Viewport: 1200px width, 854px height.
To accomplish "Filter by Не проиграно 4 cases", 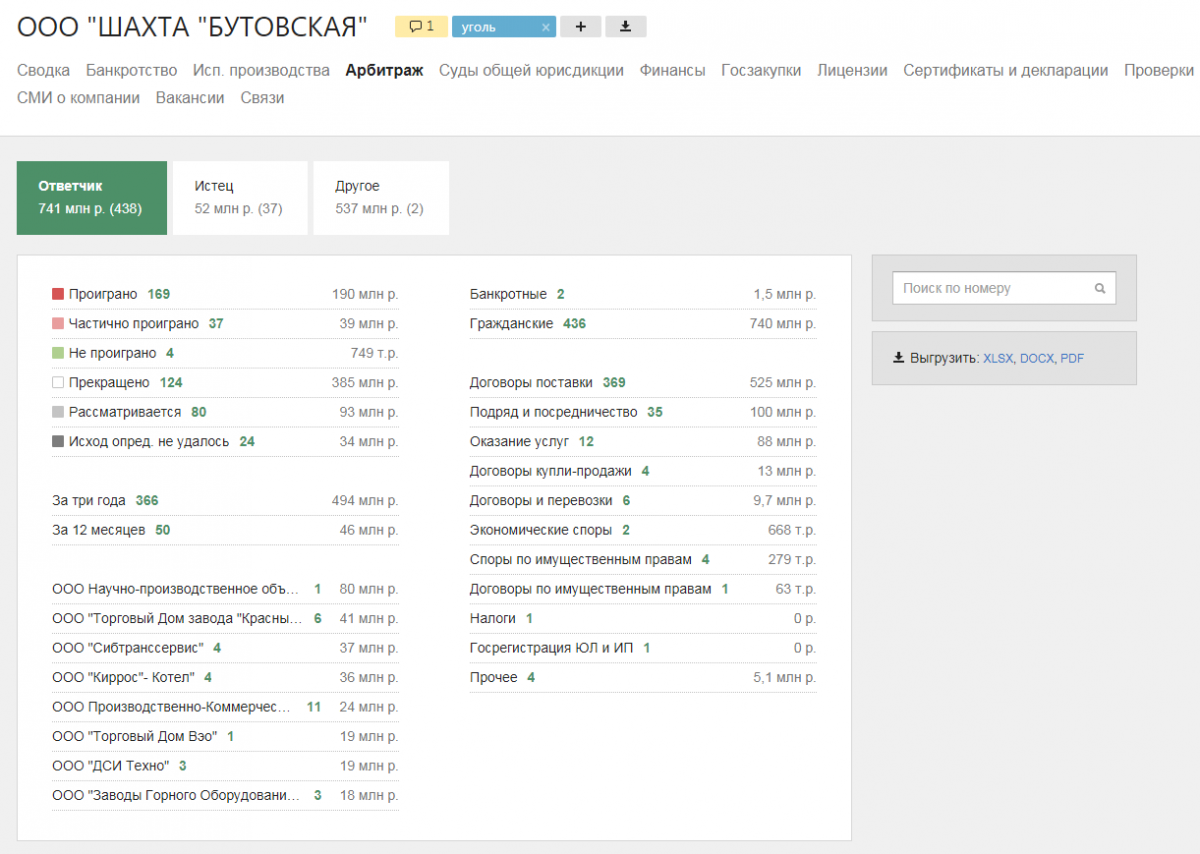I will click(x=225, y=353).
